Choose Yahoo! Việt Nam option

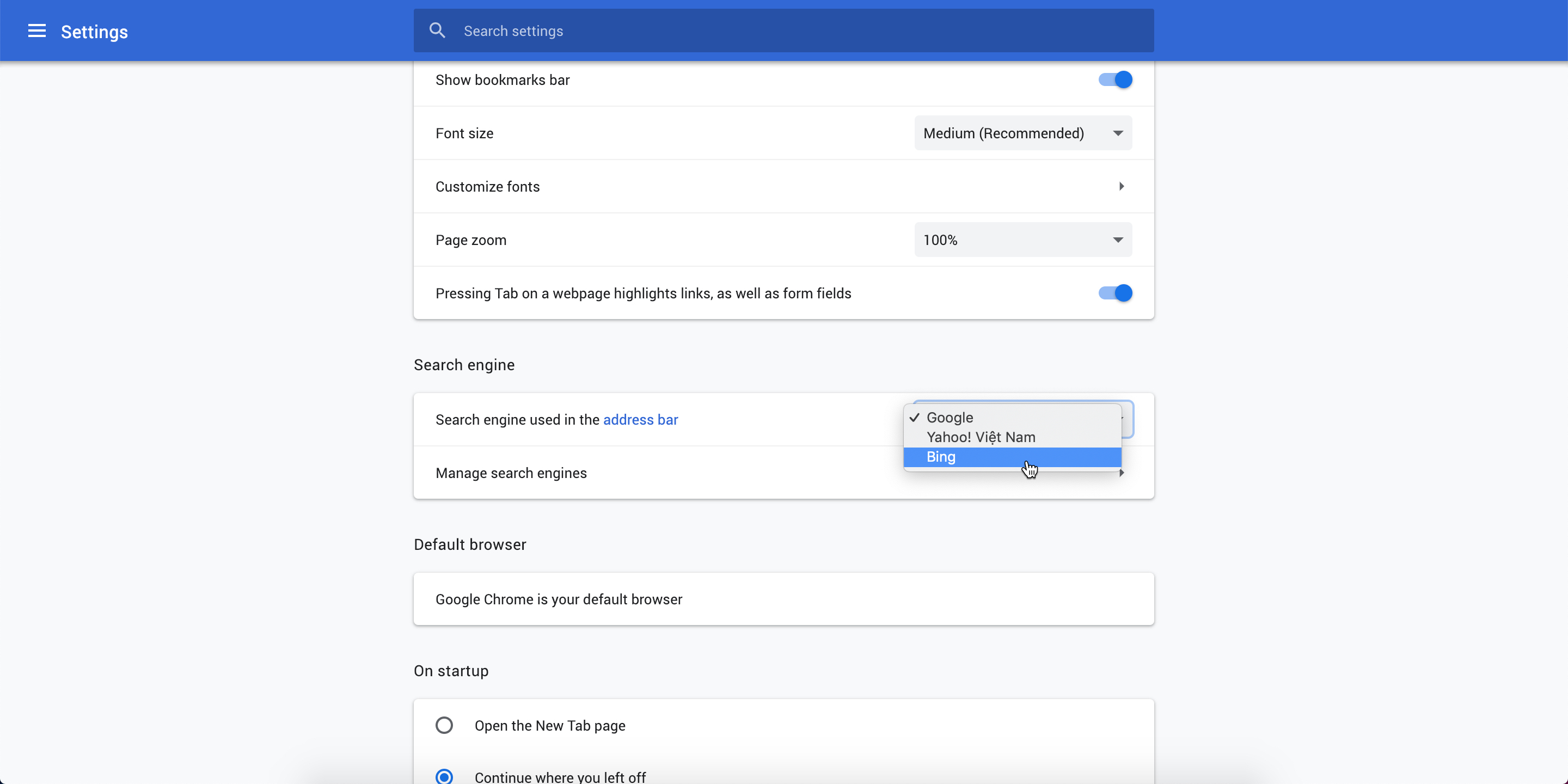pyautogui.click(x=1012, y=437)
